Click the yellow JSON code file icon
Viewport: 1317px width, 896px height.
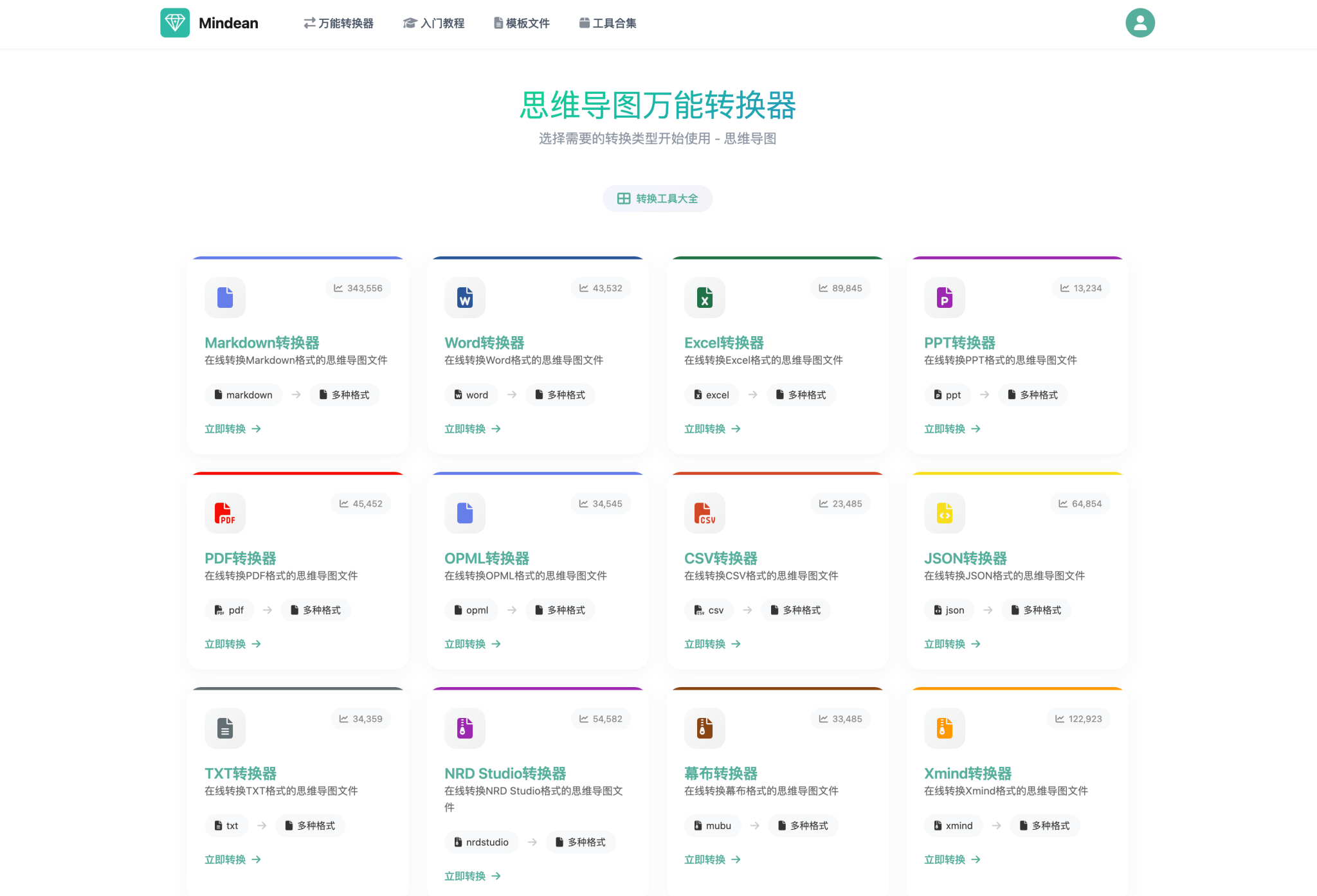pyautogui.click(x=944, y=513)
